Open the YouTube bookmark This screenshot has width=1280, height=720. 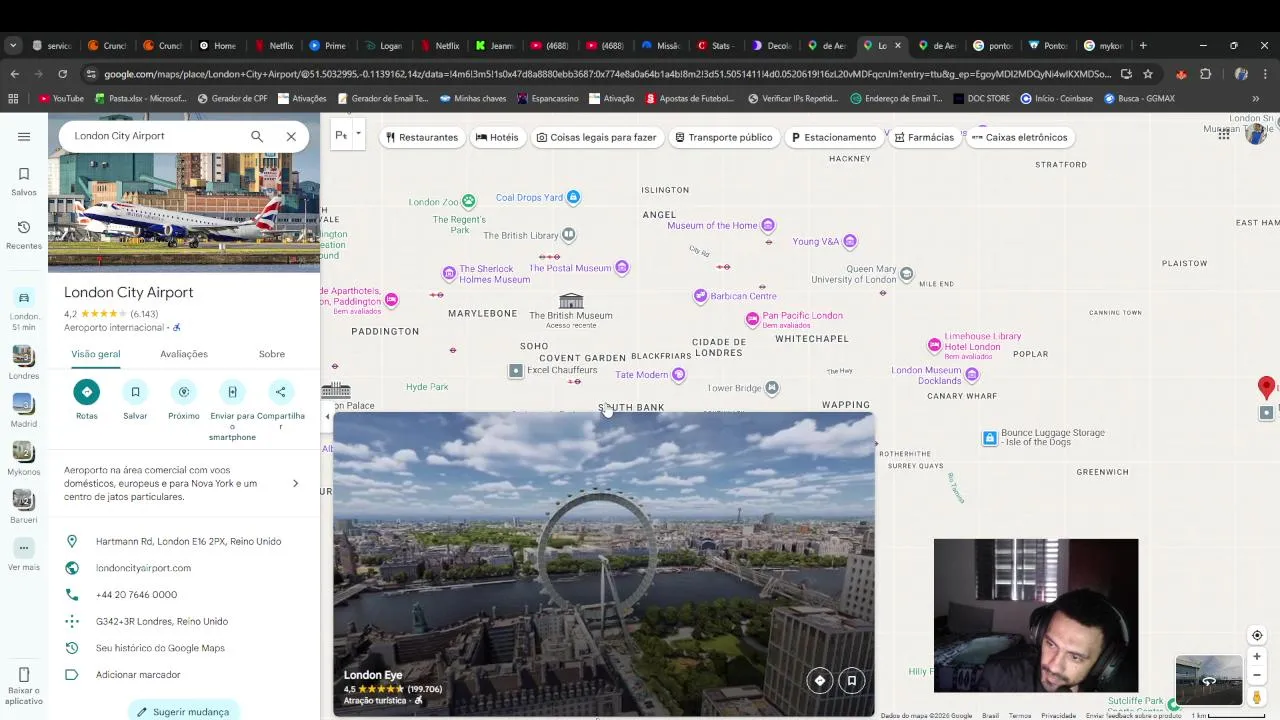[61, 98]
